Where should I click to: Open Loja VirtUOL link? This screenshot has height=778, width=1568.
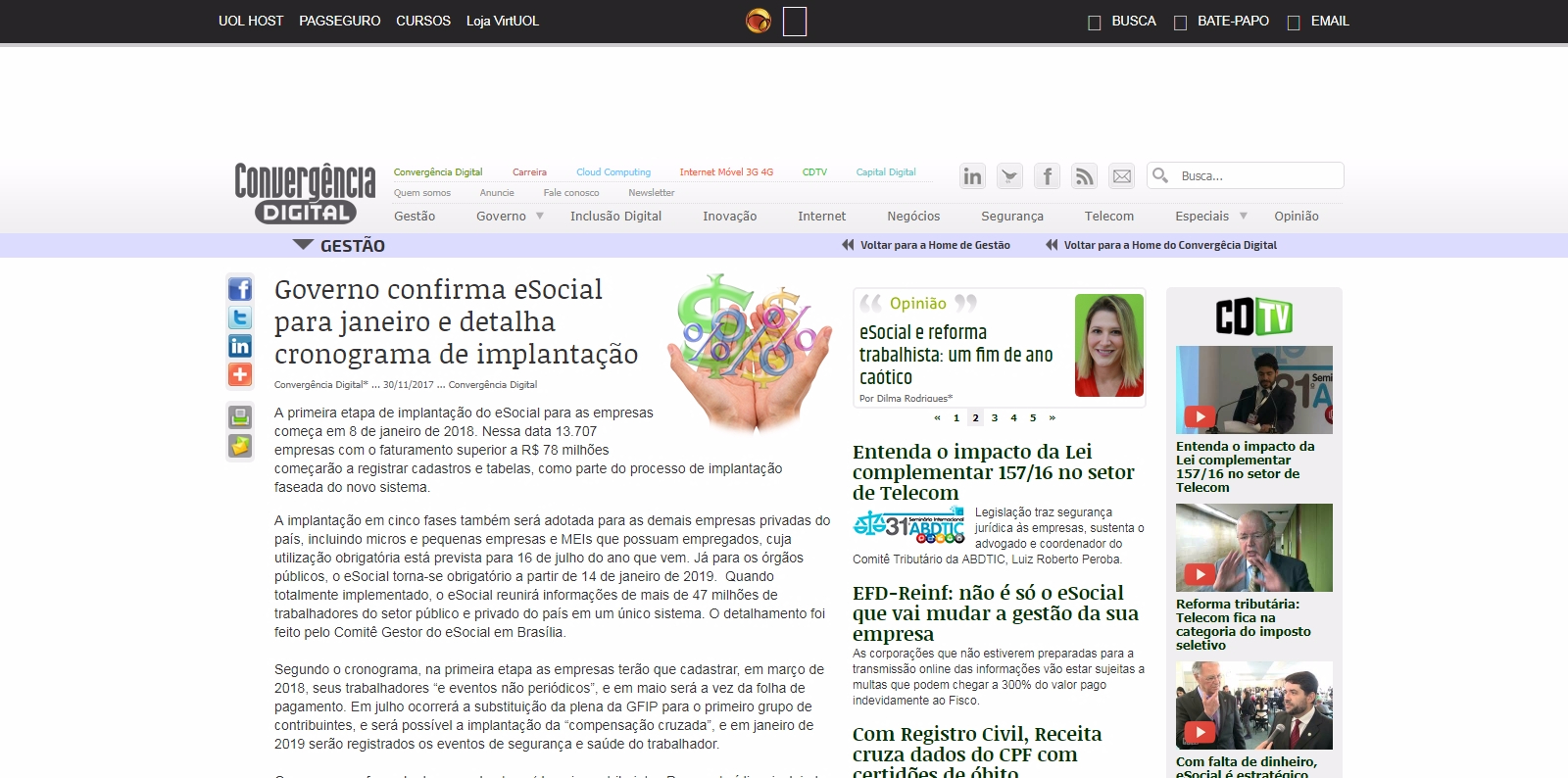click(503, 21)
